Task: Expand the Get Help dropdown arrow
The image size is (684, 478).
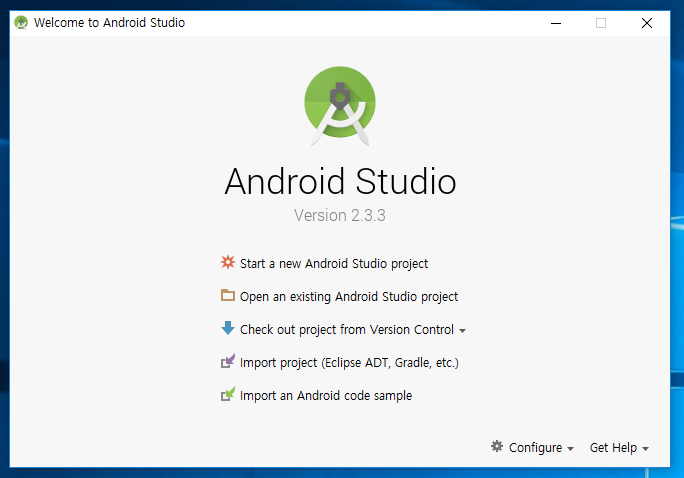Action: click(646, 449)
